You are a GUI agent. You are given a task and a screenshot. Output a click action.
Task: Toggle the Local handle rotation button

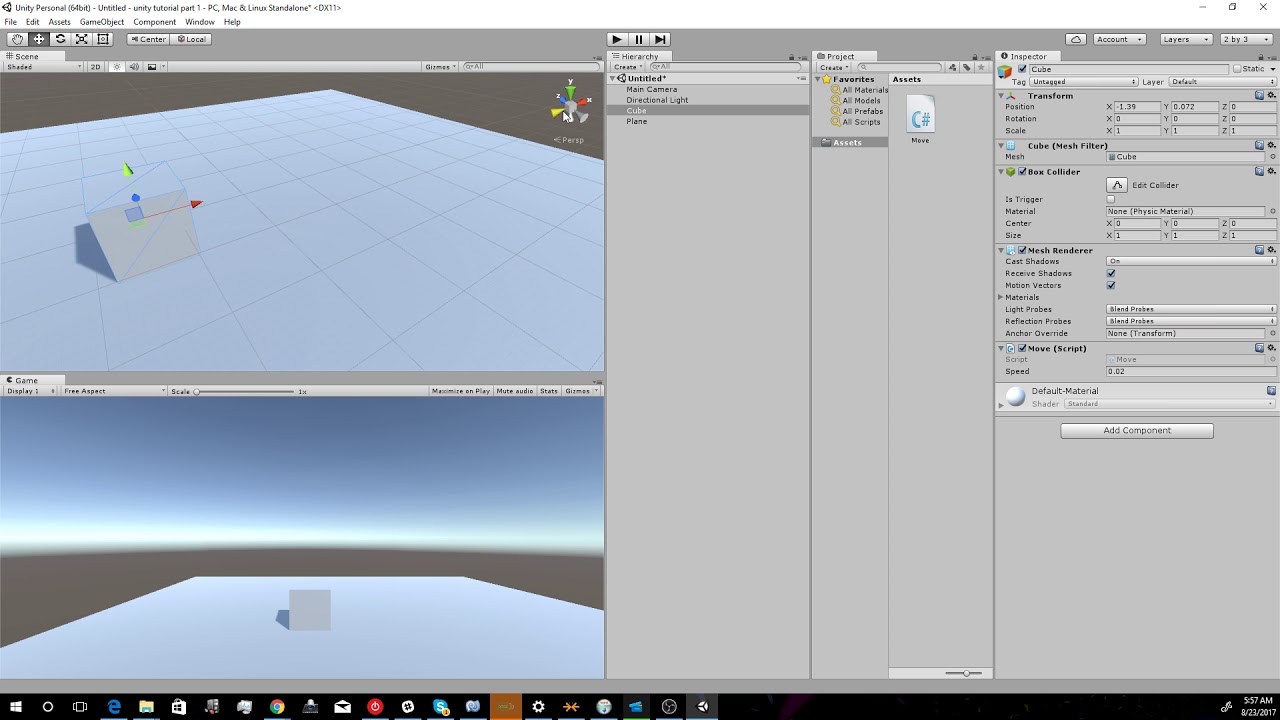tap(190, 39)
